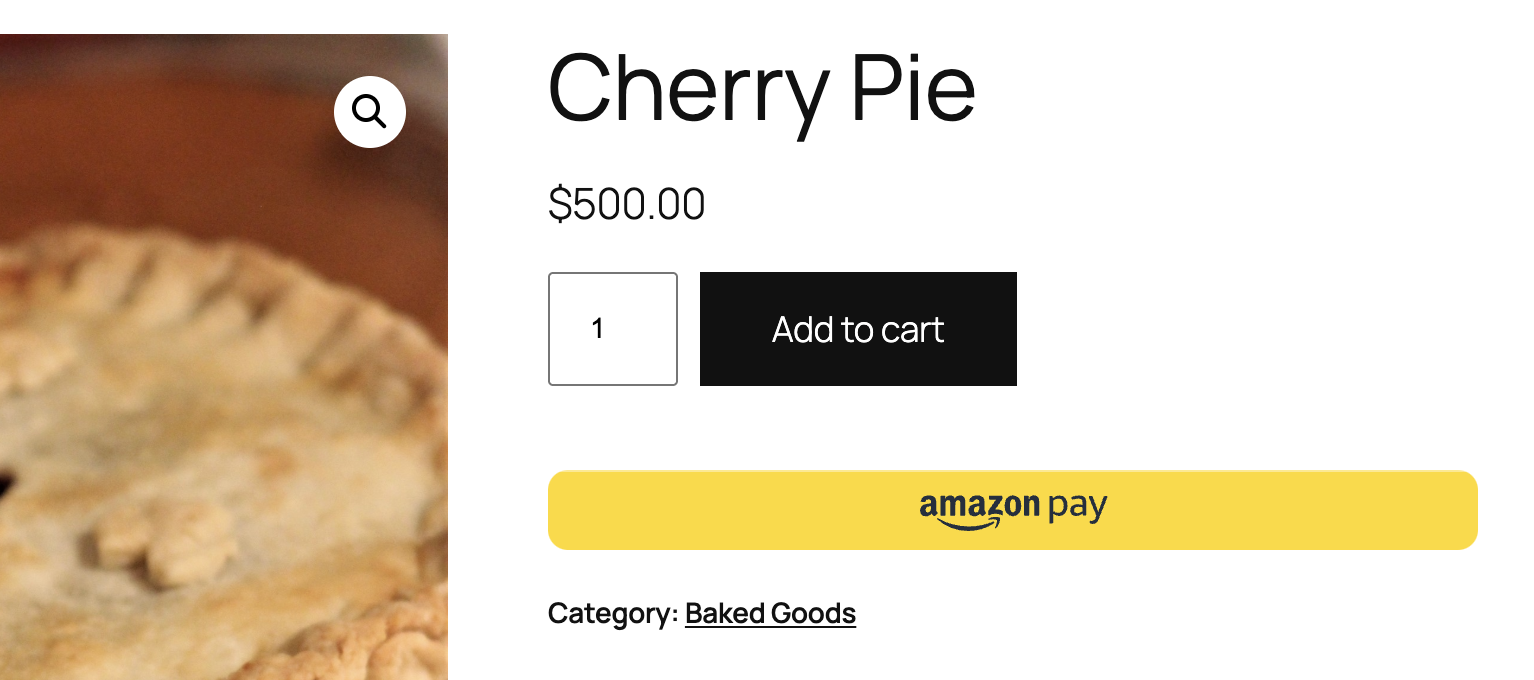This screenshot has width=1534, height=680.
Task: Add the Cherry Pie to cart
Action: coord(858,329)
